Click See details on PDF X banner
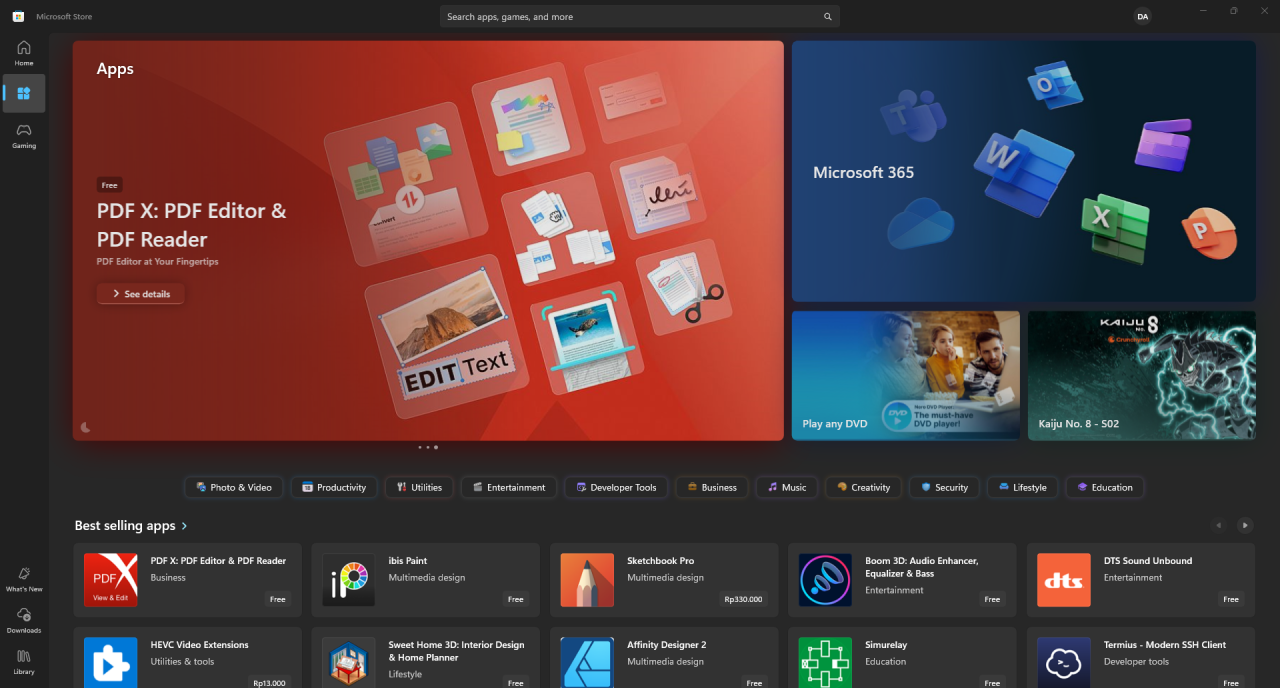This screenshot has height=688, width=1280. pyautogui.click(x=140, y=293)
